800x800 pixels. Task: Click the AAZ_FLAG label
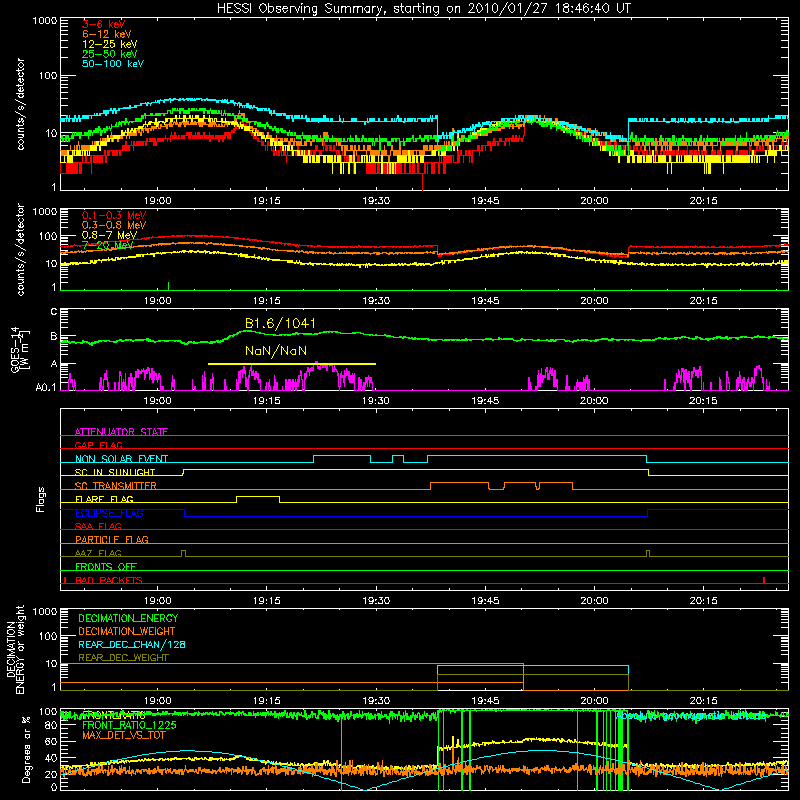tap(98, 553)
